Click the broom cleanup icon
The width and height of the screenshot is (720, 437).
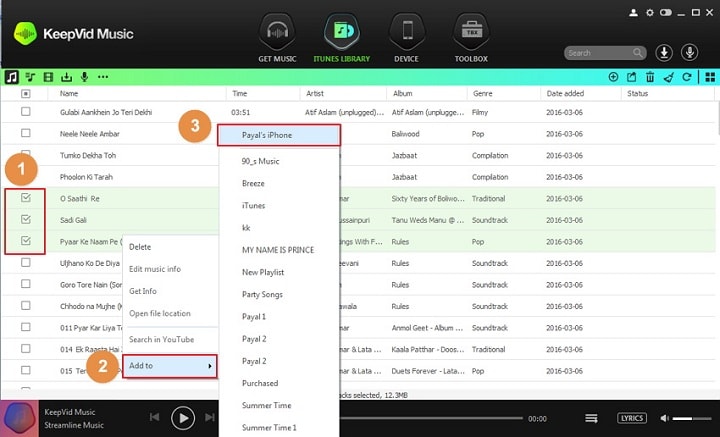[669, 77]
